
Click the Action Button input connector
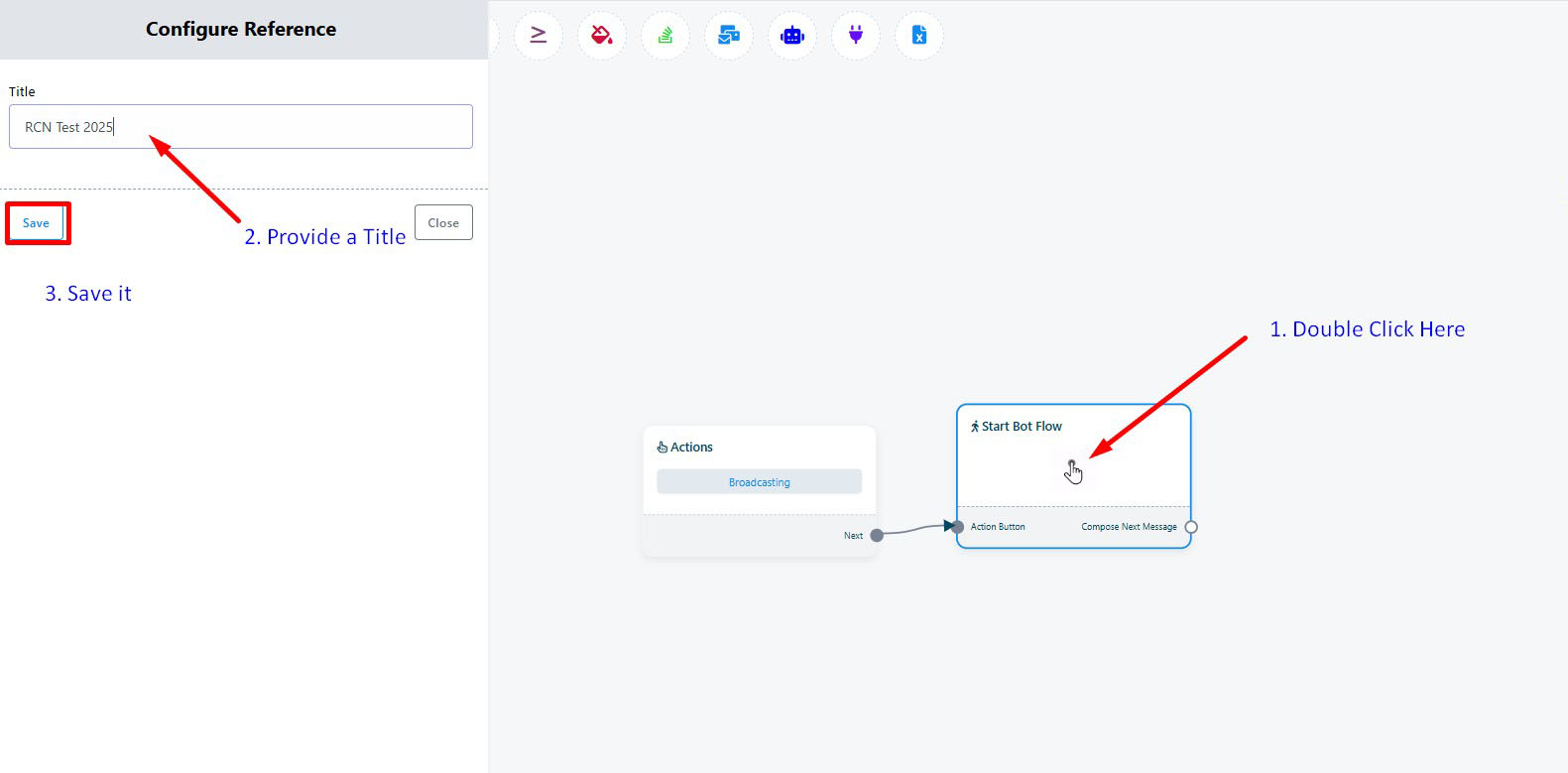pos(957,527)
